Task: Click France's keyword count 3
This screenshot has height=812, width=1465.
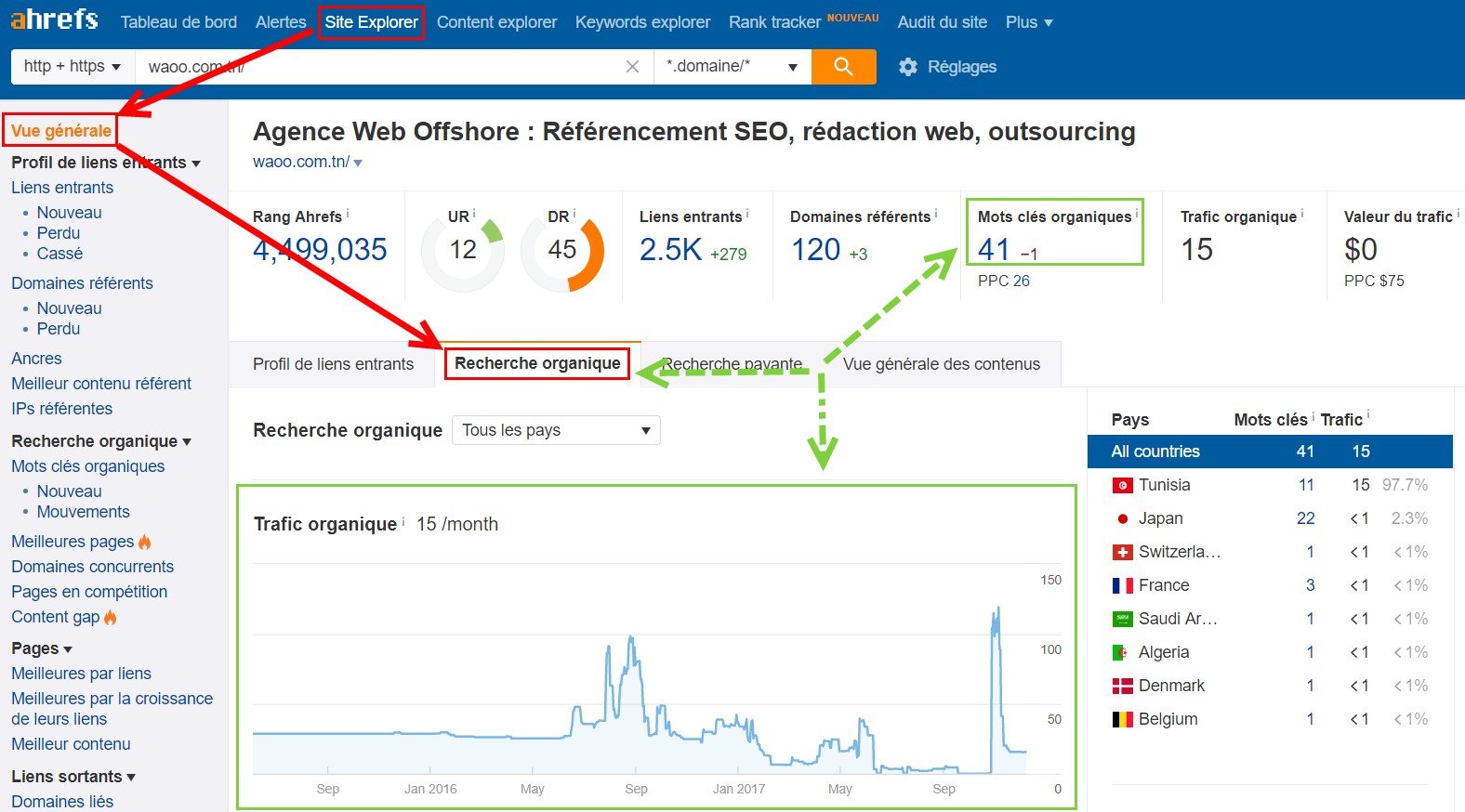Action: click(x=1310, y=585)
